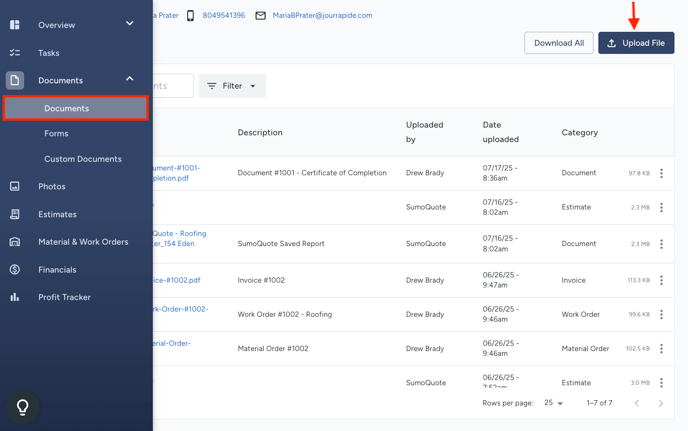The height and width of the screenshot is (431, 688).
Task: Open options menu for Certificate of Completion row
Action: (661, 173)
